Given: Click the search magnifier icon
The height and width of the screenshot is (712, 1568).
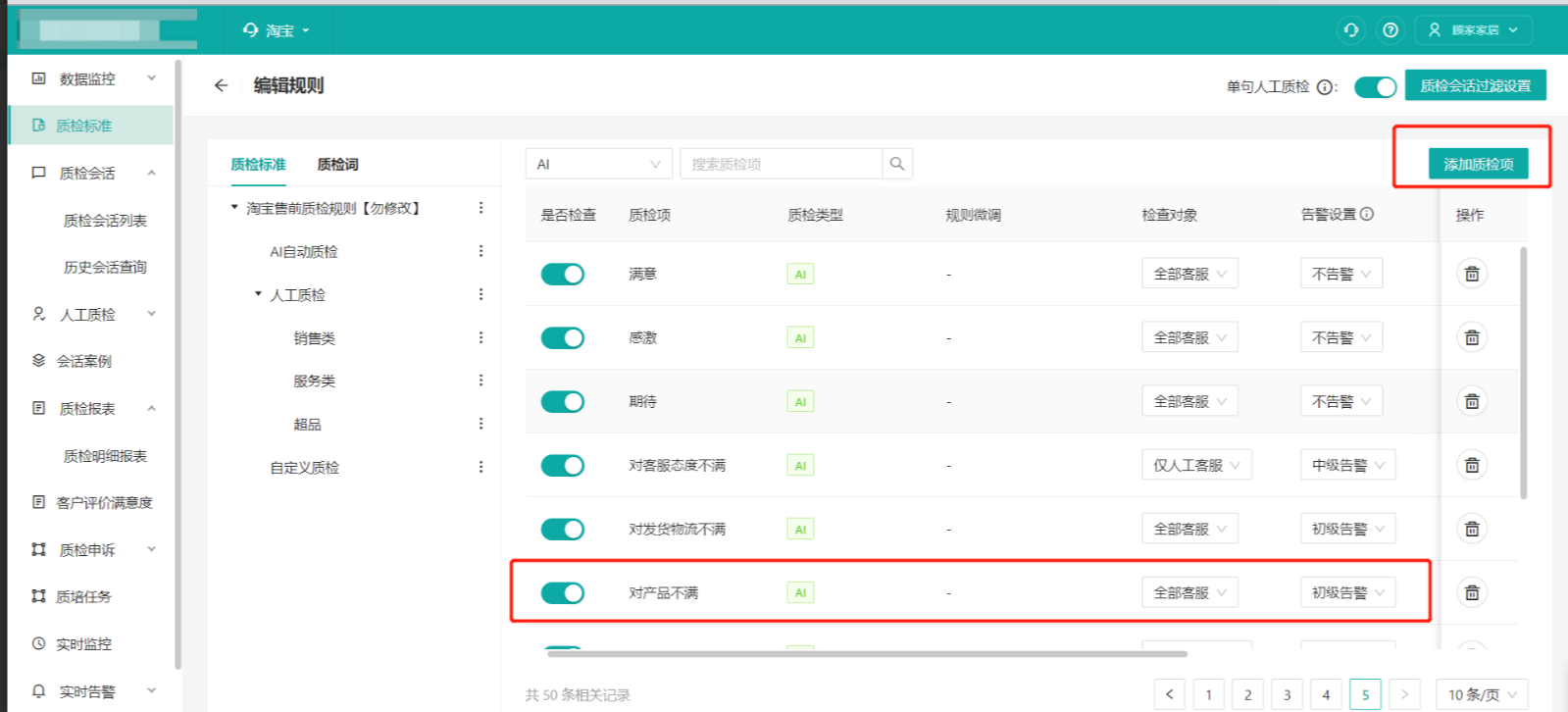Looking at the screenshot, I should [897, 164].
